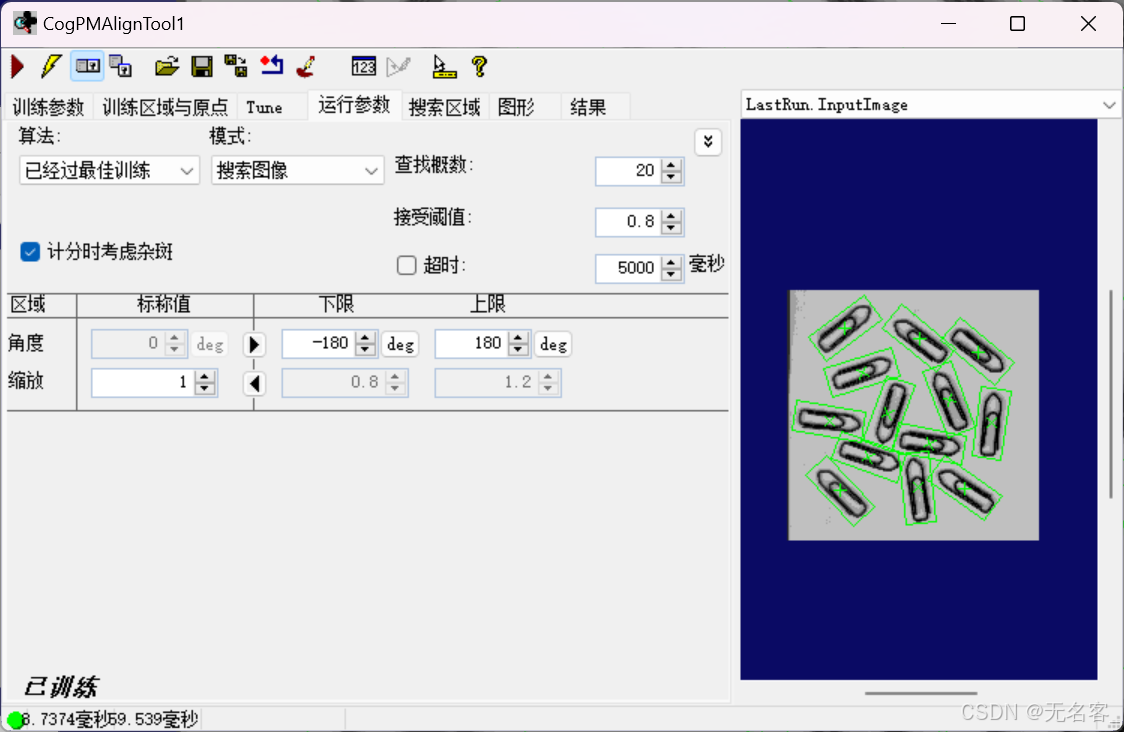Image resolution: width=1124 pixels, height=732 pixels.
Task: Increase 查找概数 with its up arrow
Action: pyautogui.click(x=671, y=164)
